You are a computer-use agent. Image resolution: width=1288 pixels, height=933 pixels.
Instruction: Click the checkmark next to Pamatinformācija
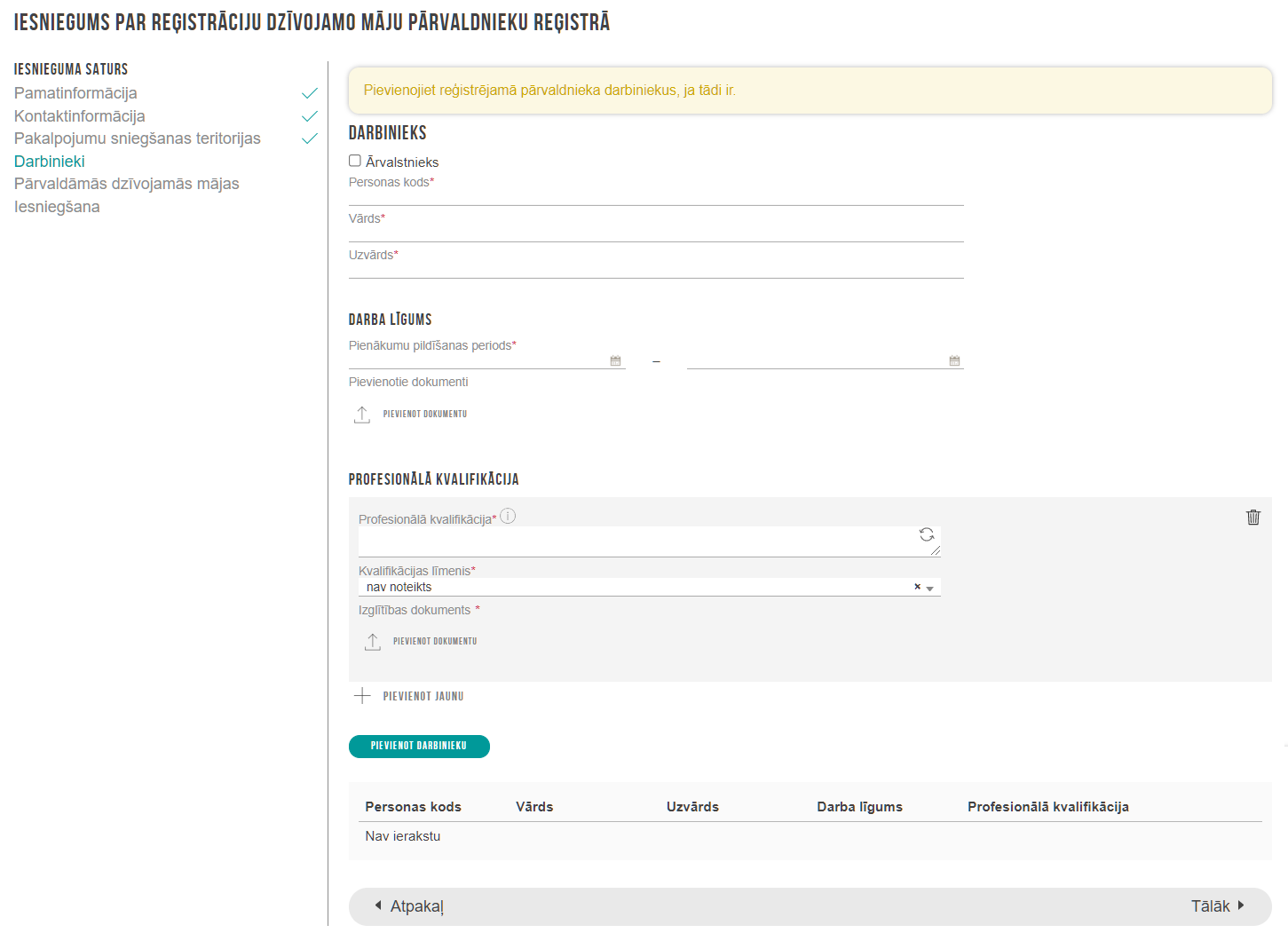(309, 93)
